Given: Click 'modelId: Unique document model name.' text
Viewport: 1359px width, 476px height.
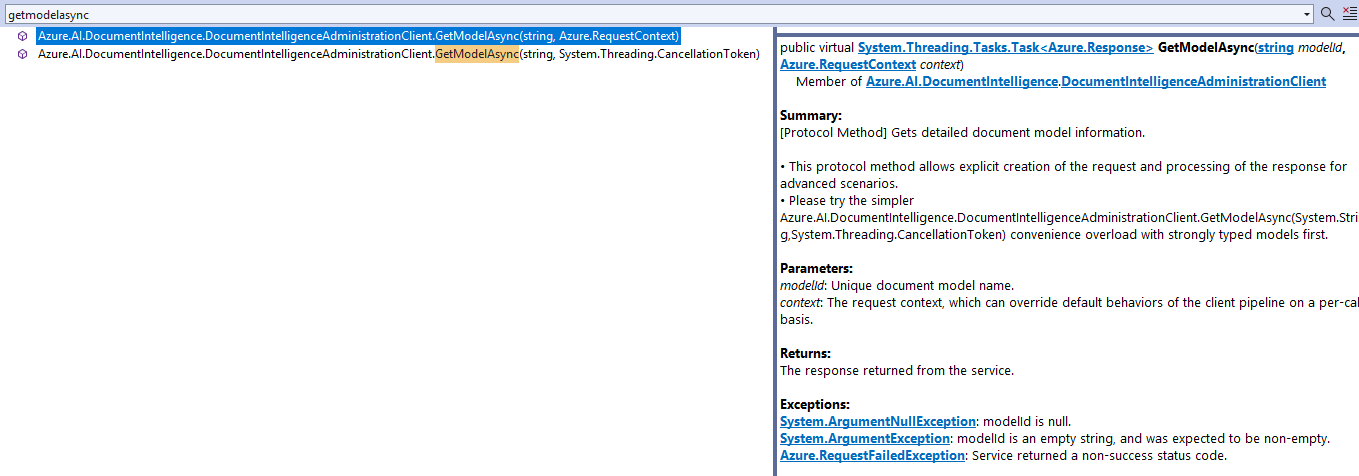Looking at the screenshot, I should 897,285.
